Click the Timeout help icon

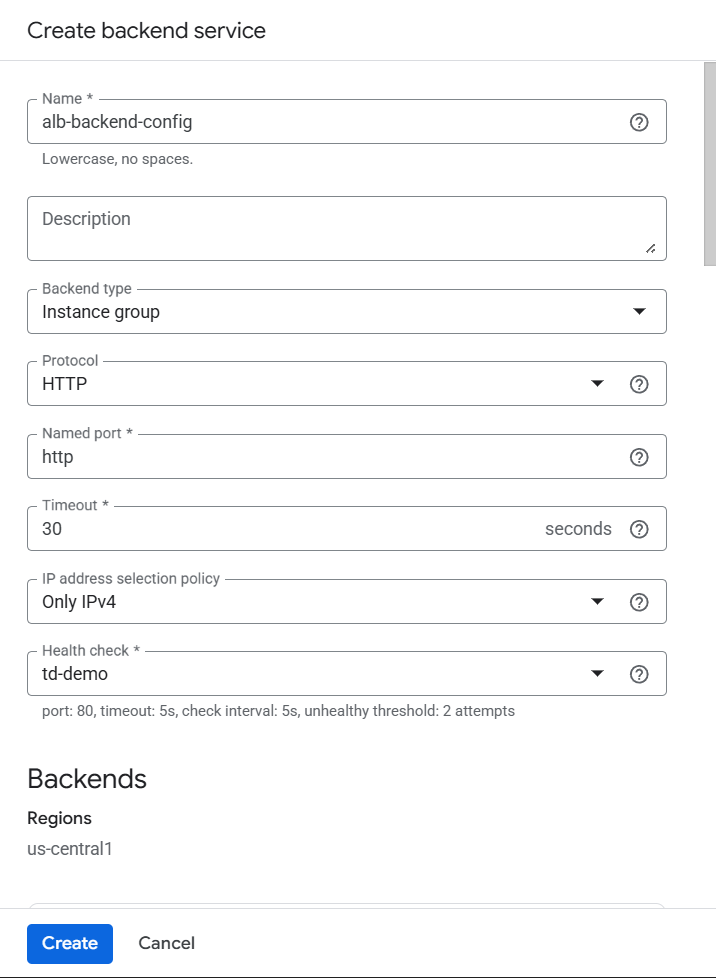click(639, 529)
